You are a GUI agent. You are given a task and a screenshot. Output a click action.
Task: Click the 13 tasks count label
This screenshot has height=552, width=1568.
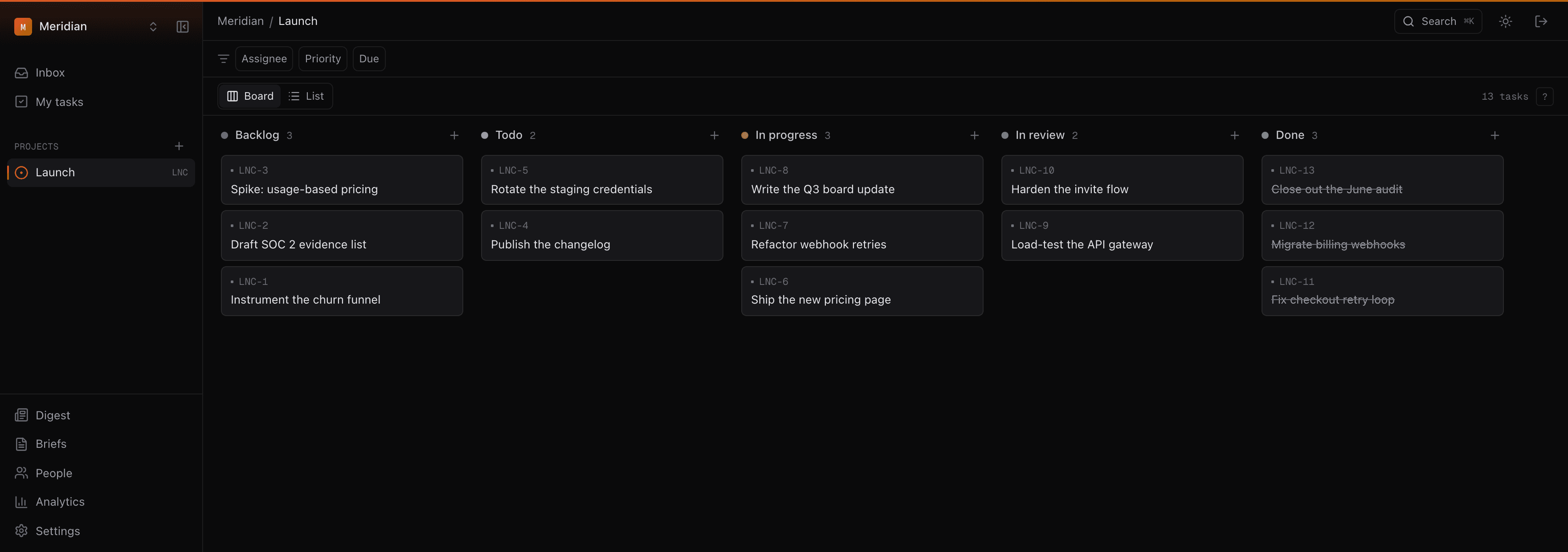(x=1505, y=97)
